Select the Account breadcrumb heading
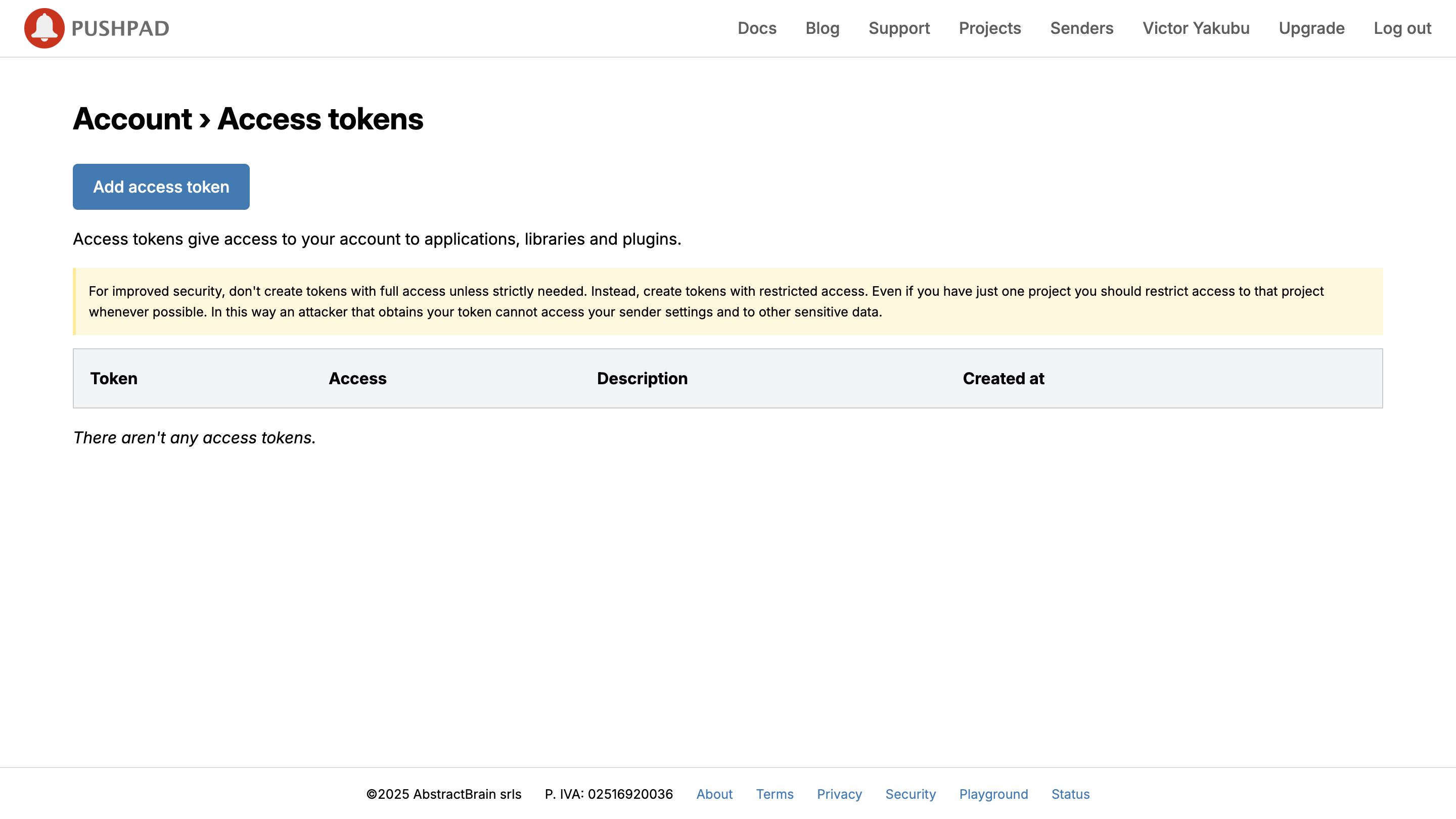Image resolution: width=1456 pixels, height=819 pixels. point(132,118)
